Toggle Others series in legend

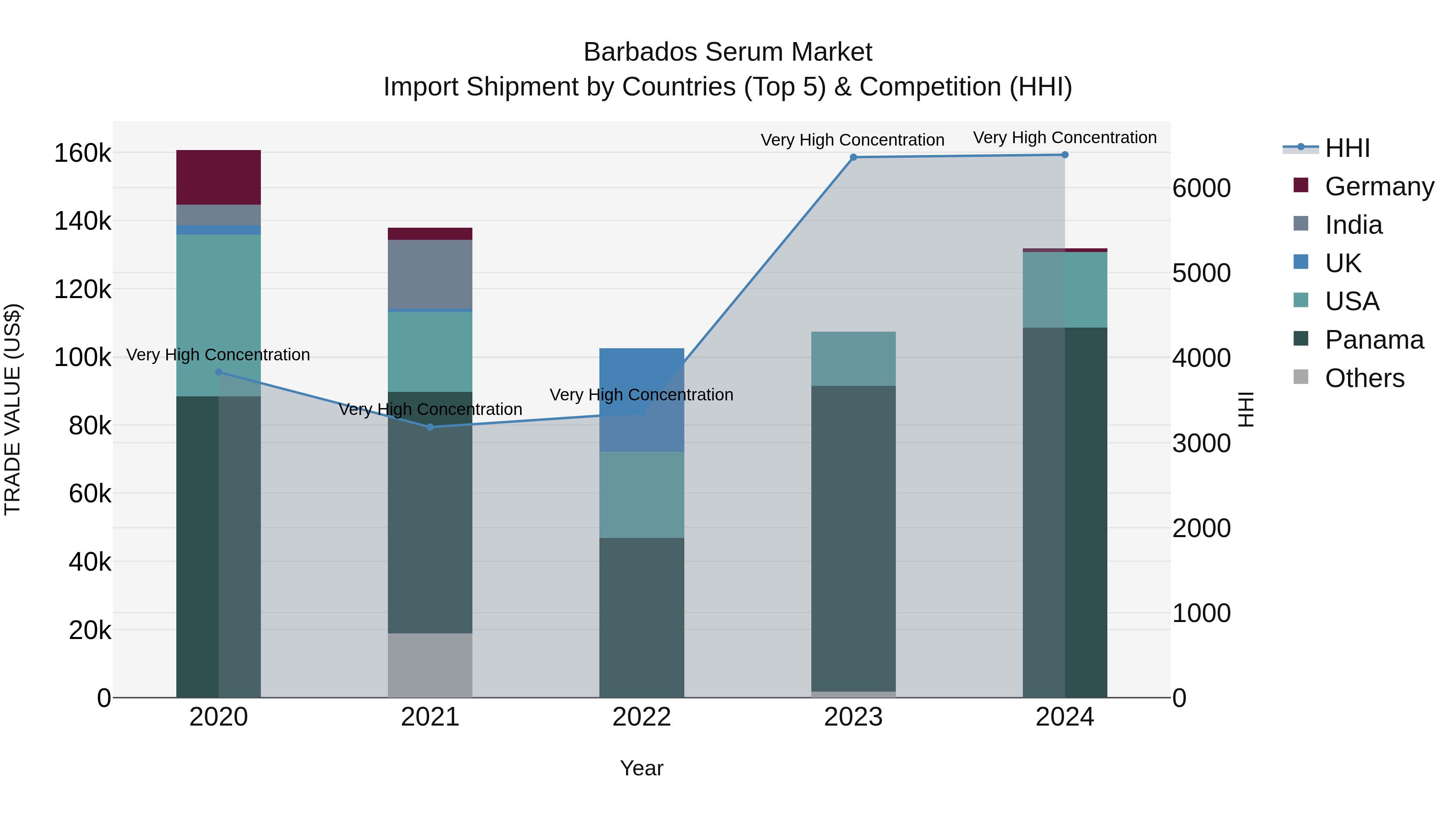coord(1349,378)
